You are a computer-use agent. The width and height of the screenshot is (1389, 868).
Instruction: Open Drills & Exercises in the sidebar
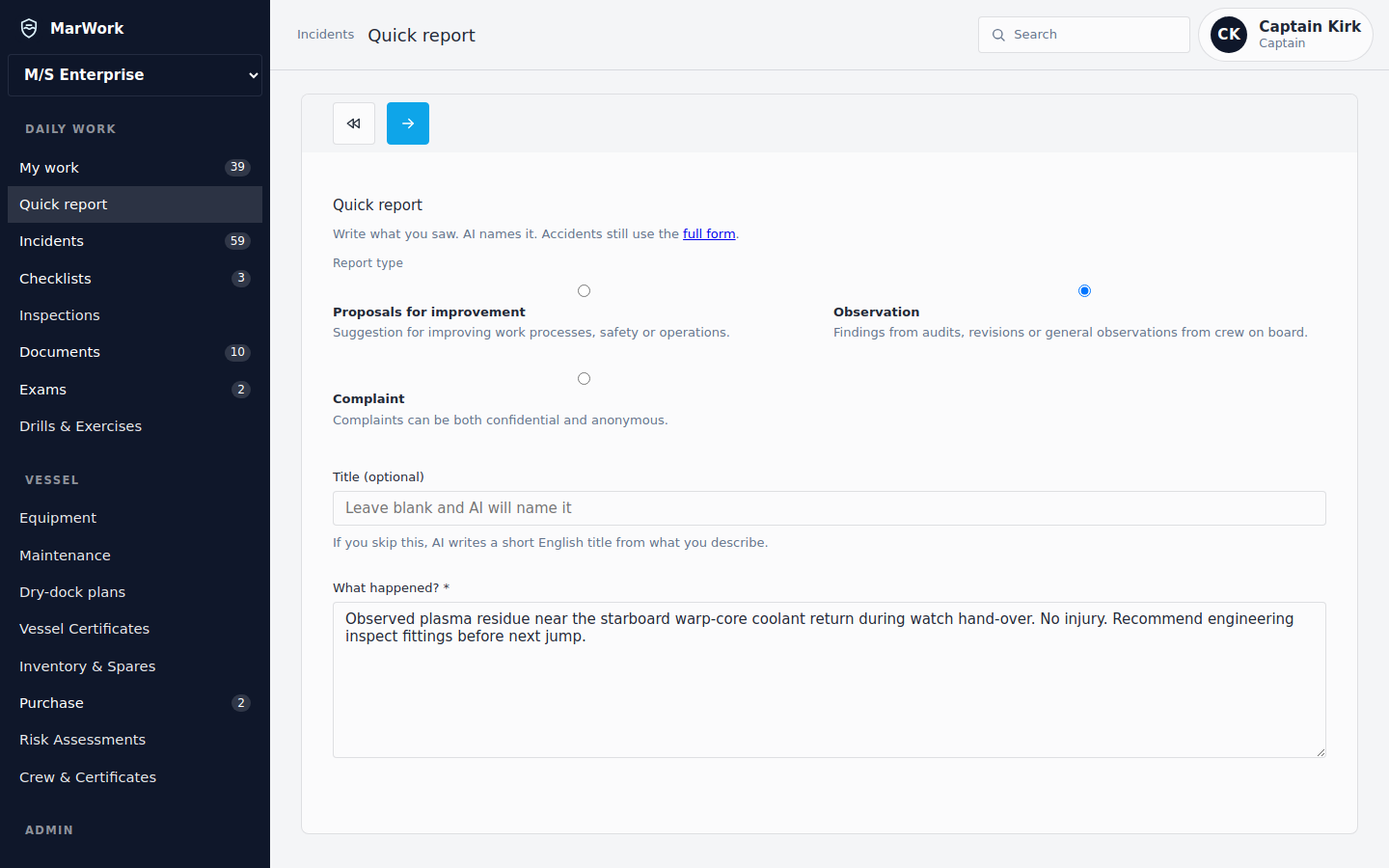tap(135, 426)
